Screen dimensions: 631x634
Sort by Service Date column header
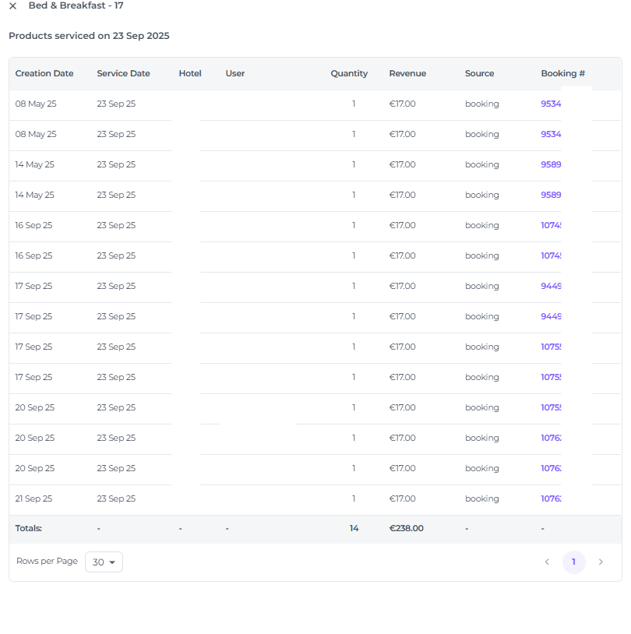(123, 74)
